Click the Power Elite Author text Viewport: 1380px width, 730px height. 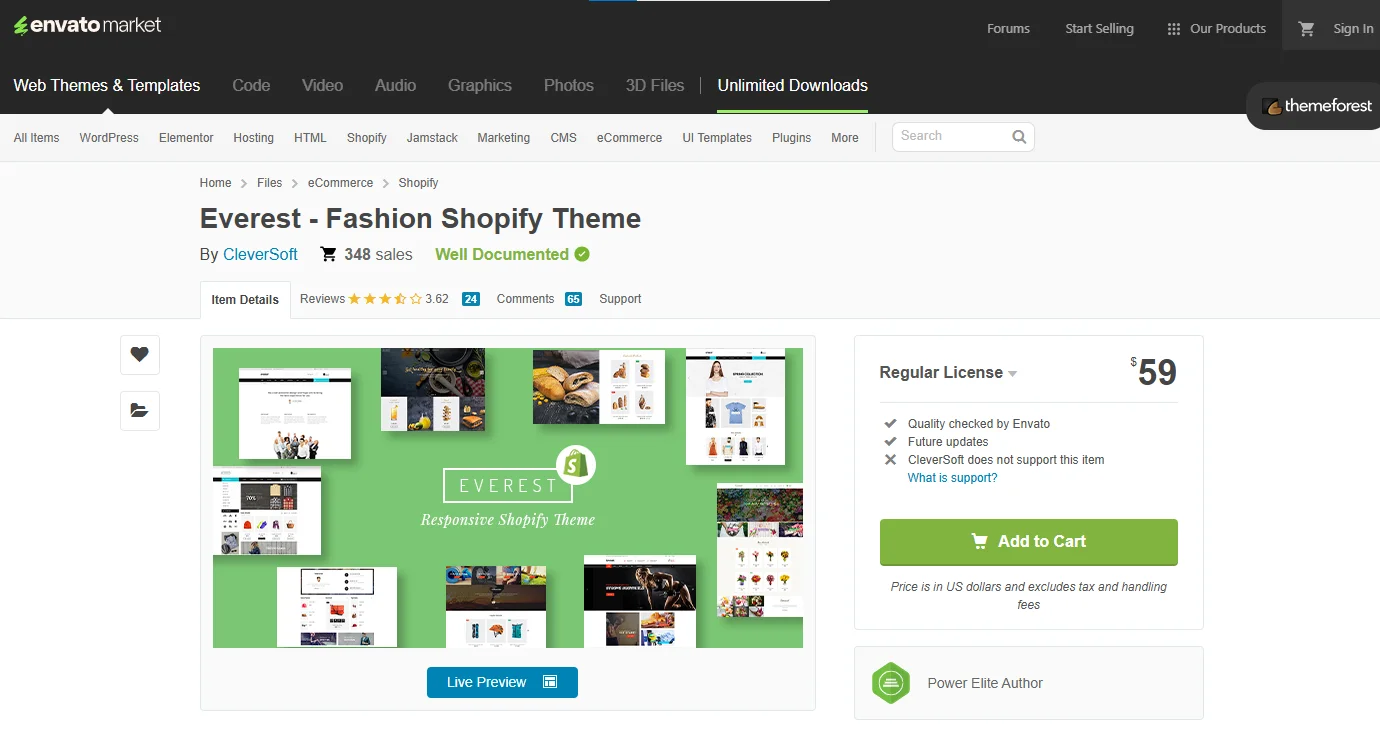[x=985, y=683]
